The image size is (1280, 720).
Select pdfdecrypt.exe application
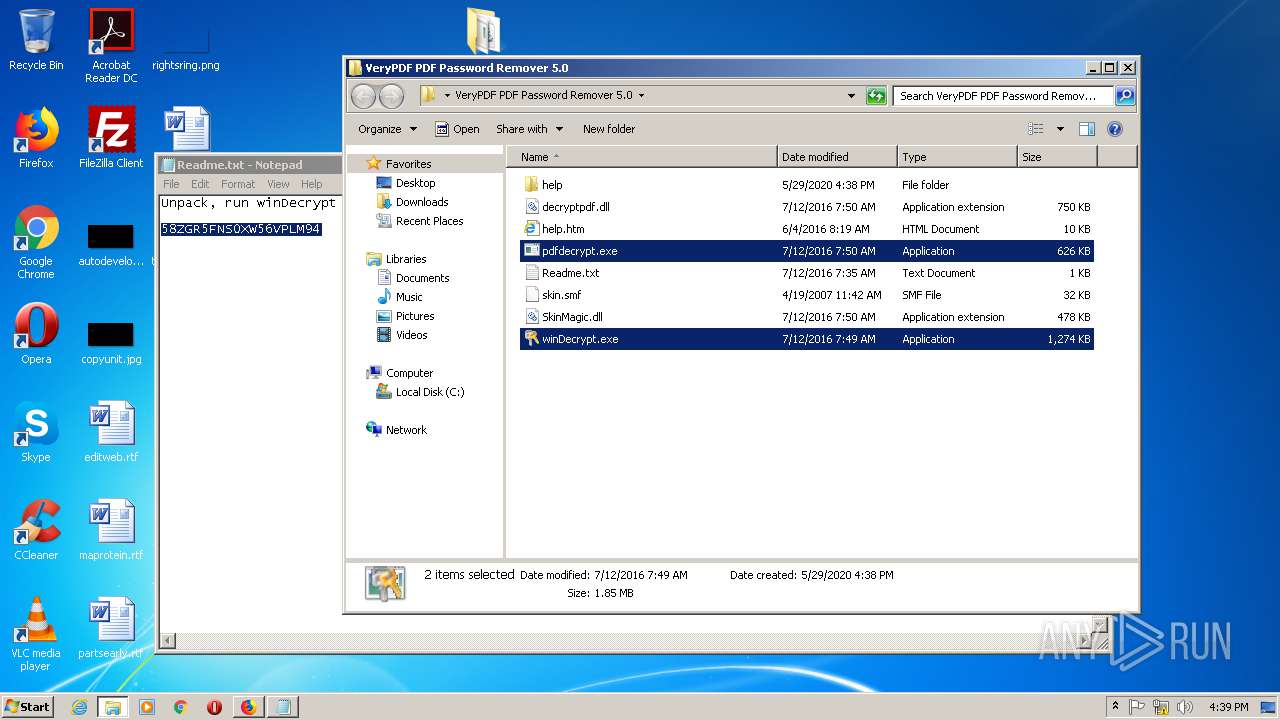click(806, 251)
